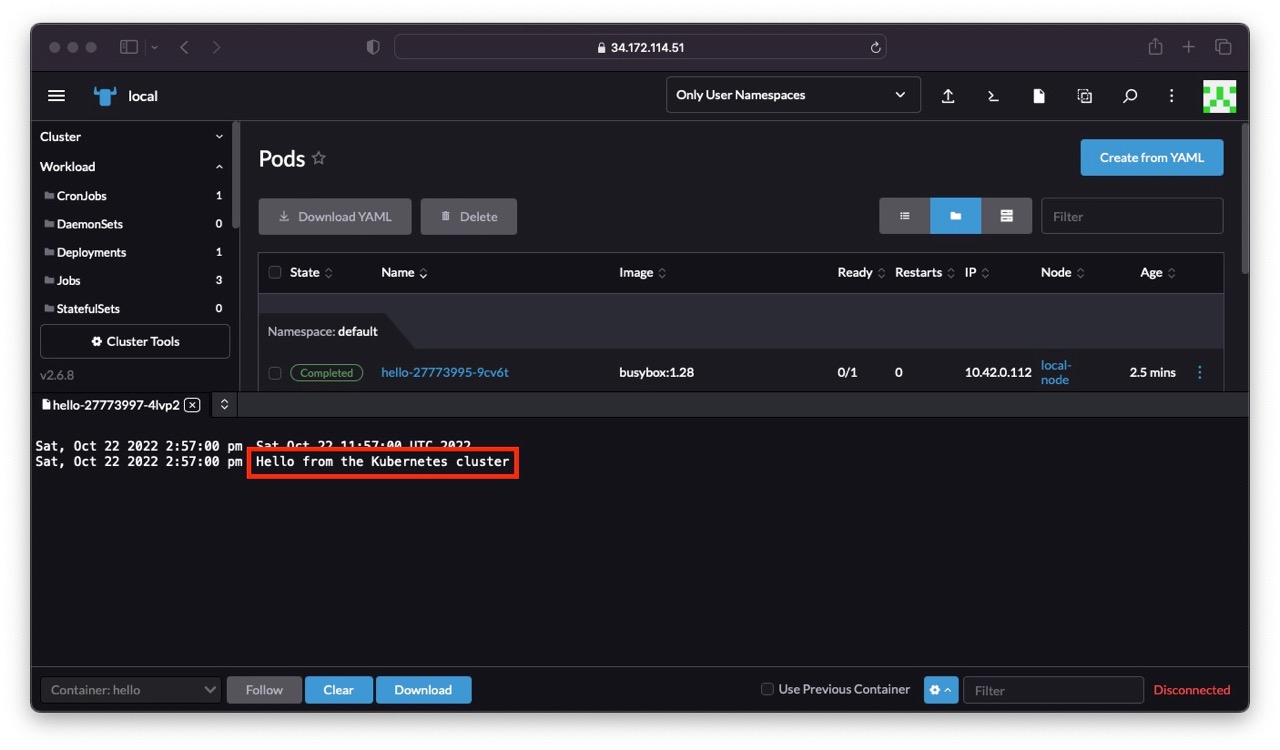
Task: Close the hello-27773997-4lvp2 log tab
Action: 192,405
